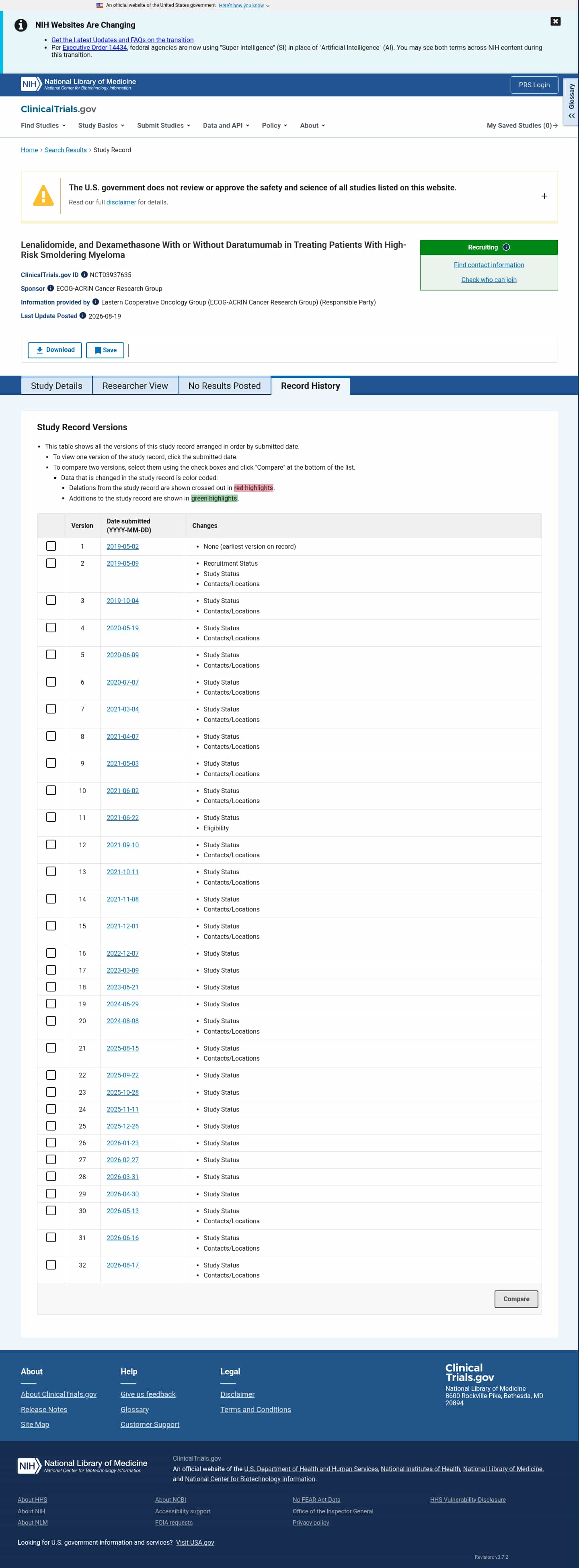Viewport: 579px width, 1568px height.
Task: Click info icon beside Recruiting status
Action: 506,247
